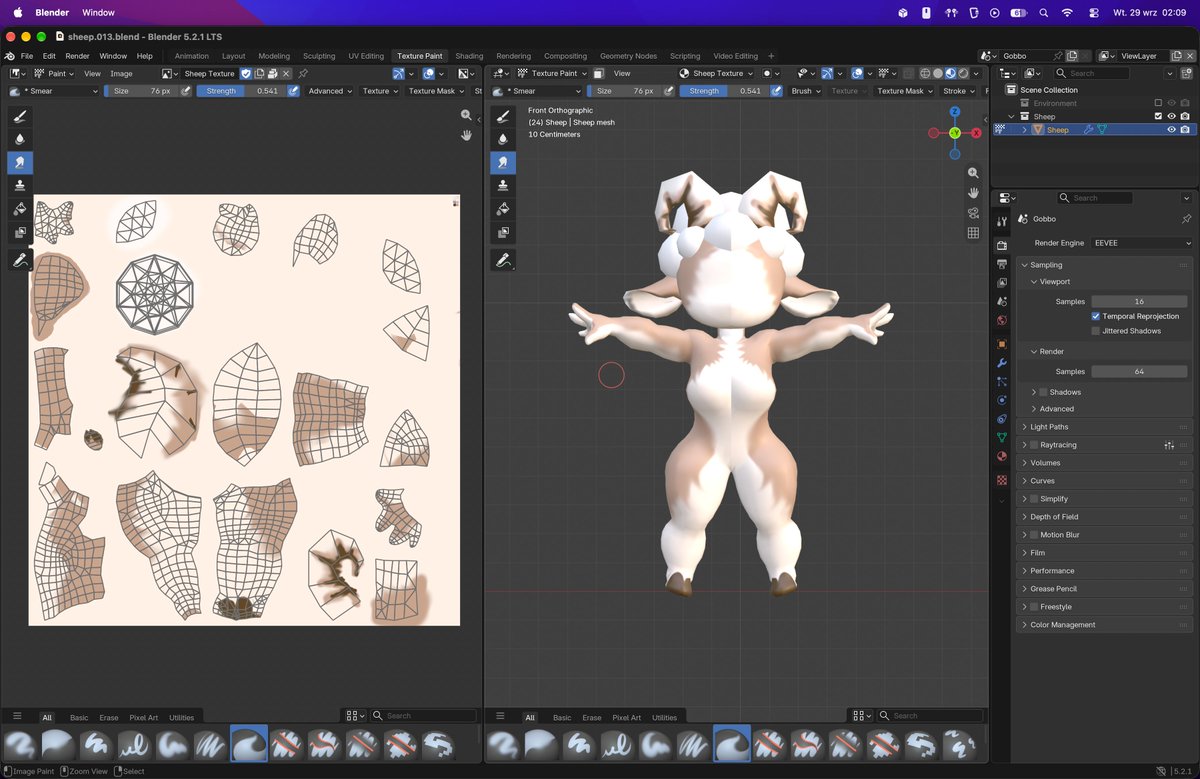Open the World properties tab
This screenshot has height=779, width=1200.
tap(1002, 321)
